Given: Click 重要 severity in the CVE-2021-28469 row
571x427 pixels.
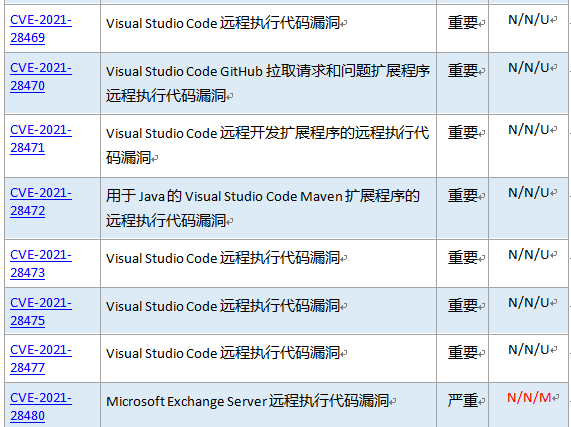Looking at the screenshot, I should tap(463, 23).
